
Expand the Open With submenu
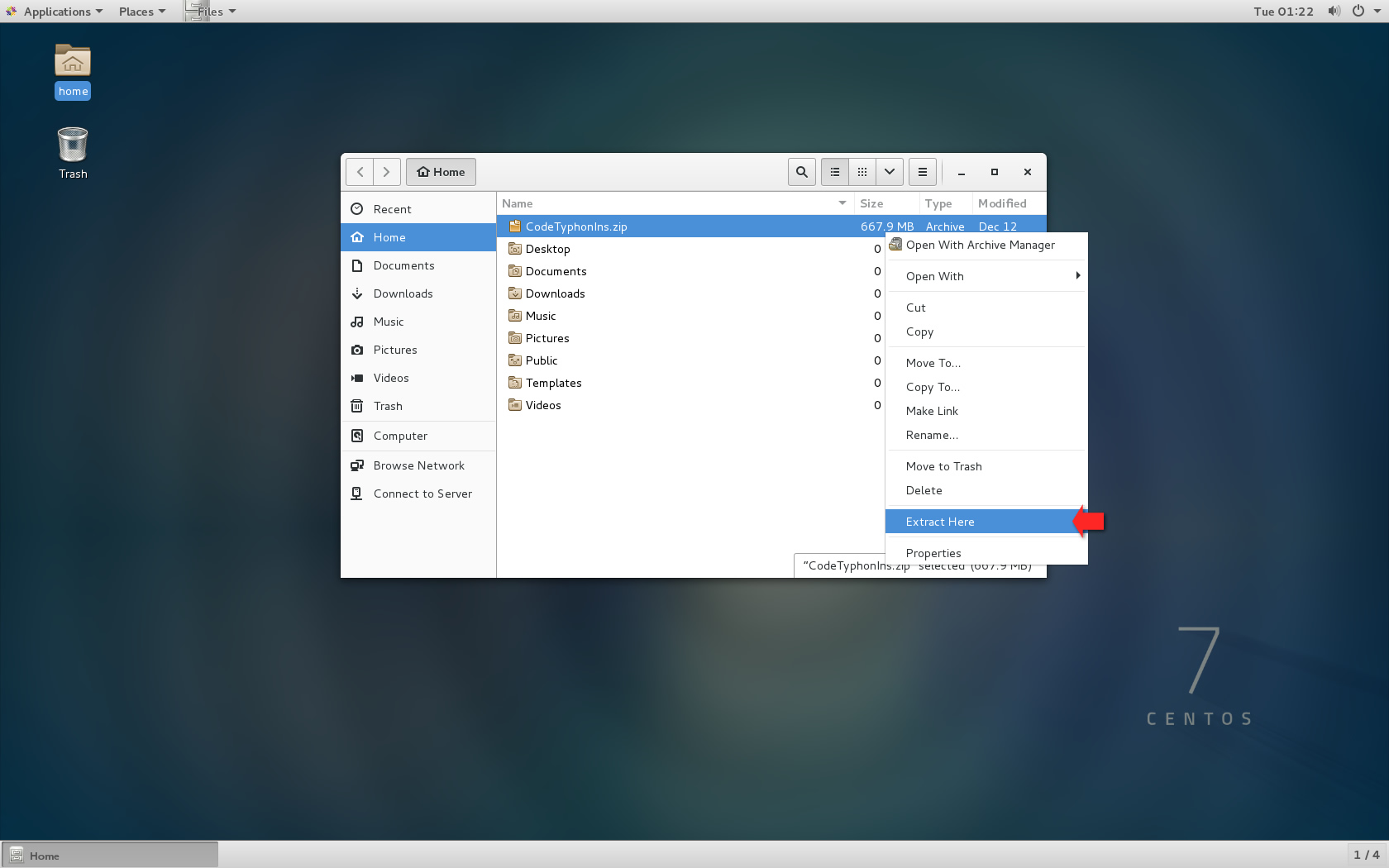(986, 276)
